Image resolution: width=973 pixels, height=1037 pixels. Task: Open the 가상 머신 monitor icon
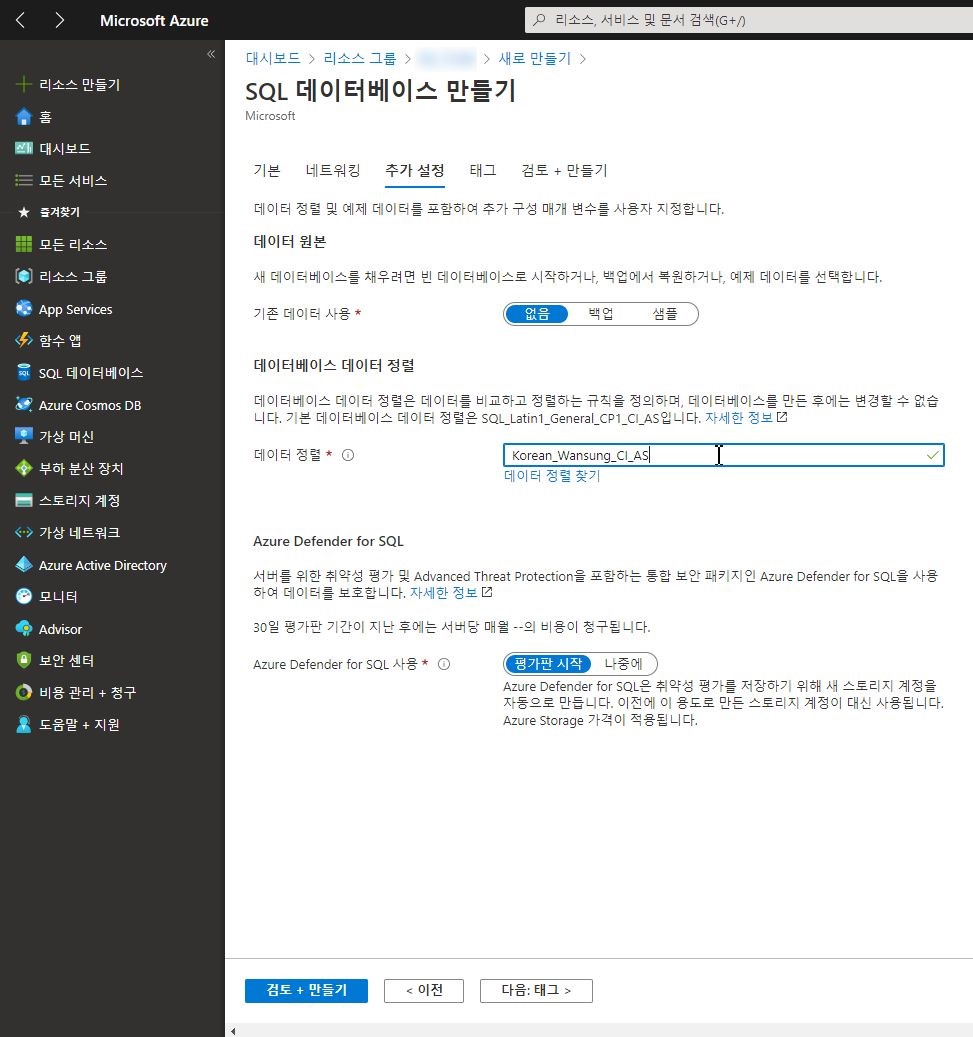tap(24, 436)
